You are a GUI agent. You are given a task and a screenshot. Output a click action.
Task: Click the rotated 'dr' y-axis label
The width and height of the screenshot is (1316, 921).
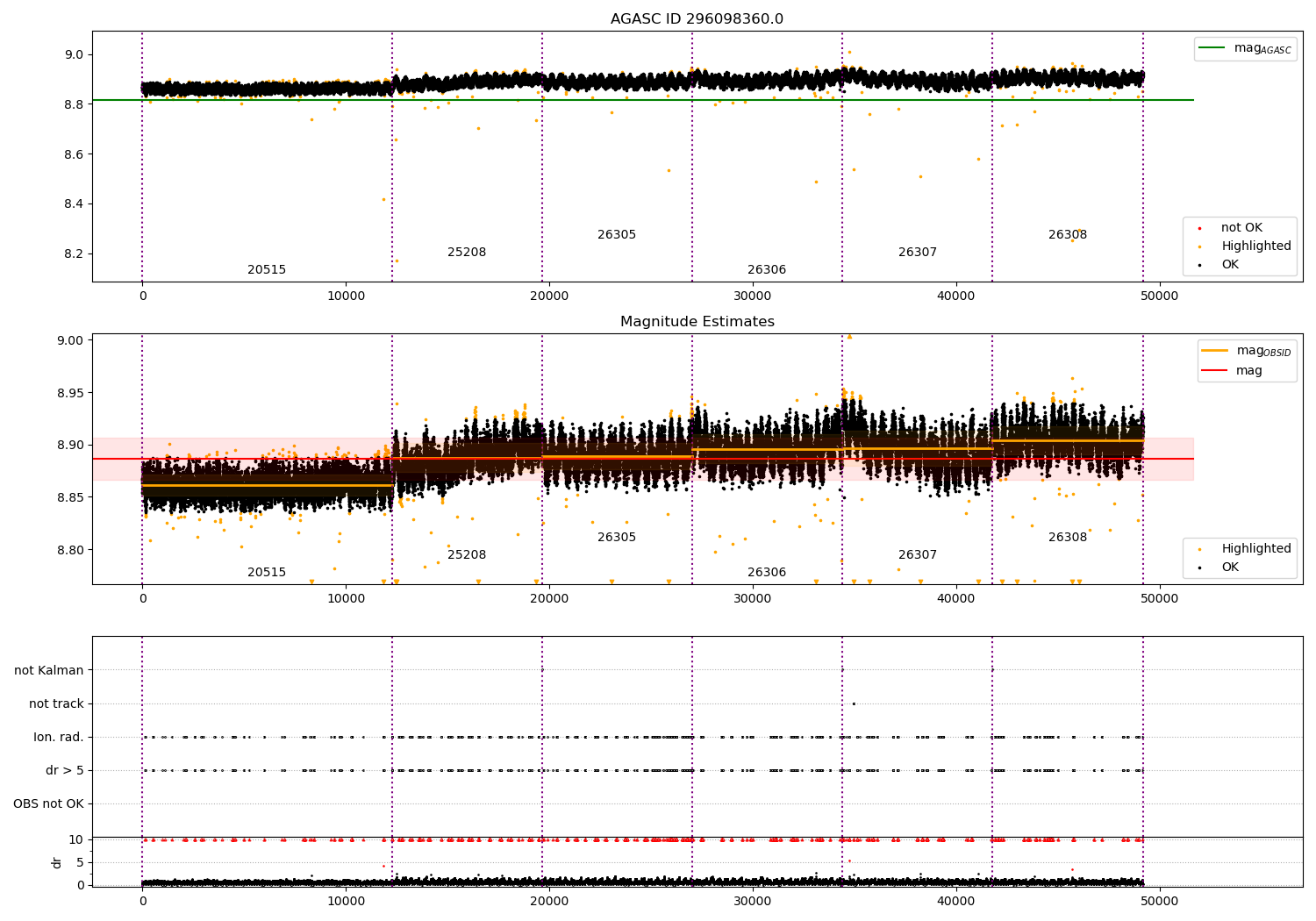(x=57, y=862)
